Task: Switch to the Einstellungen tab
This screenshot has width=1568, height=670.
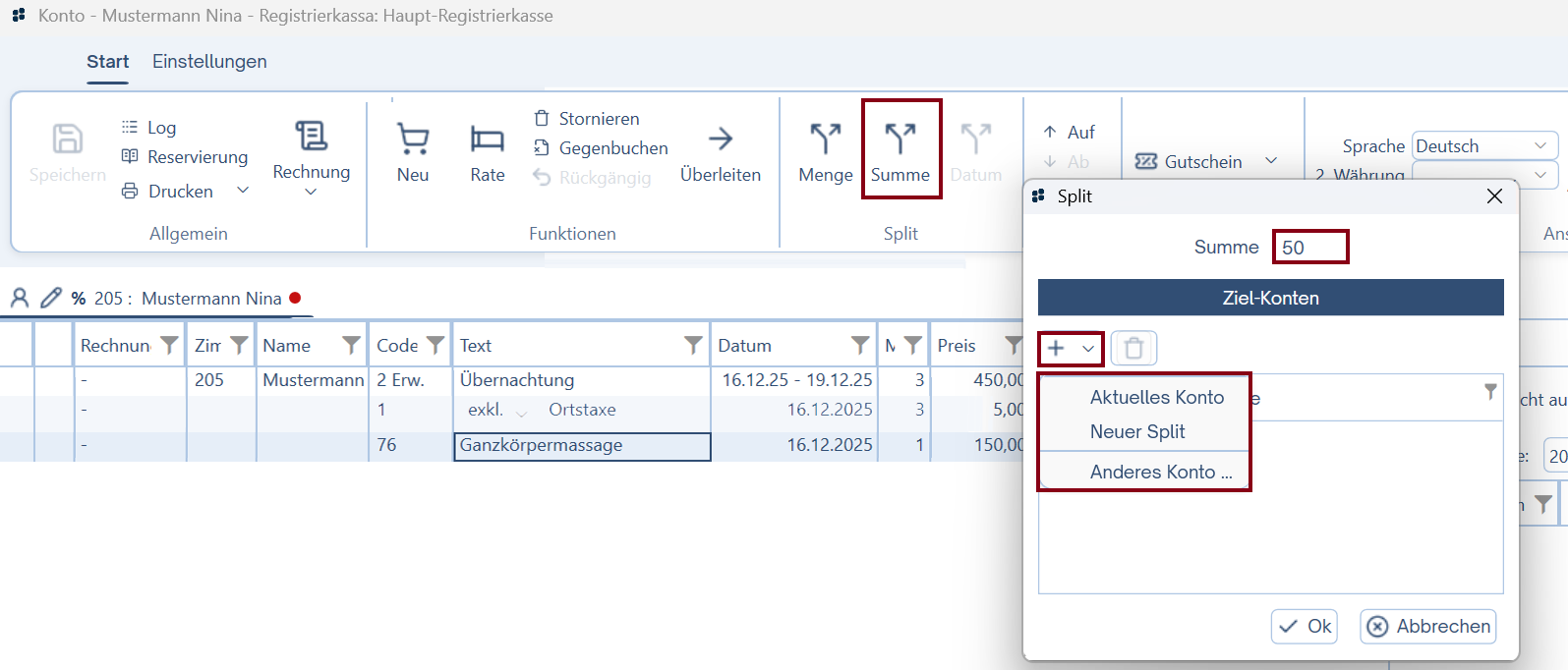Action: pyautogui.click(x=209, y=62)
